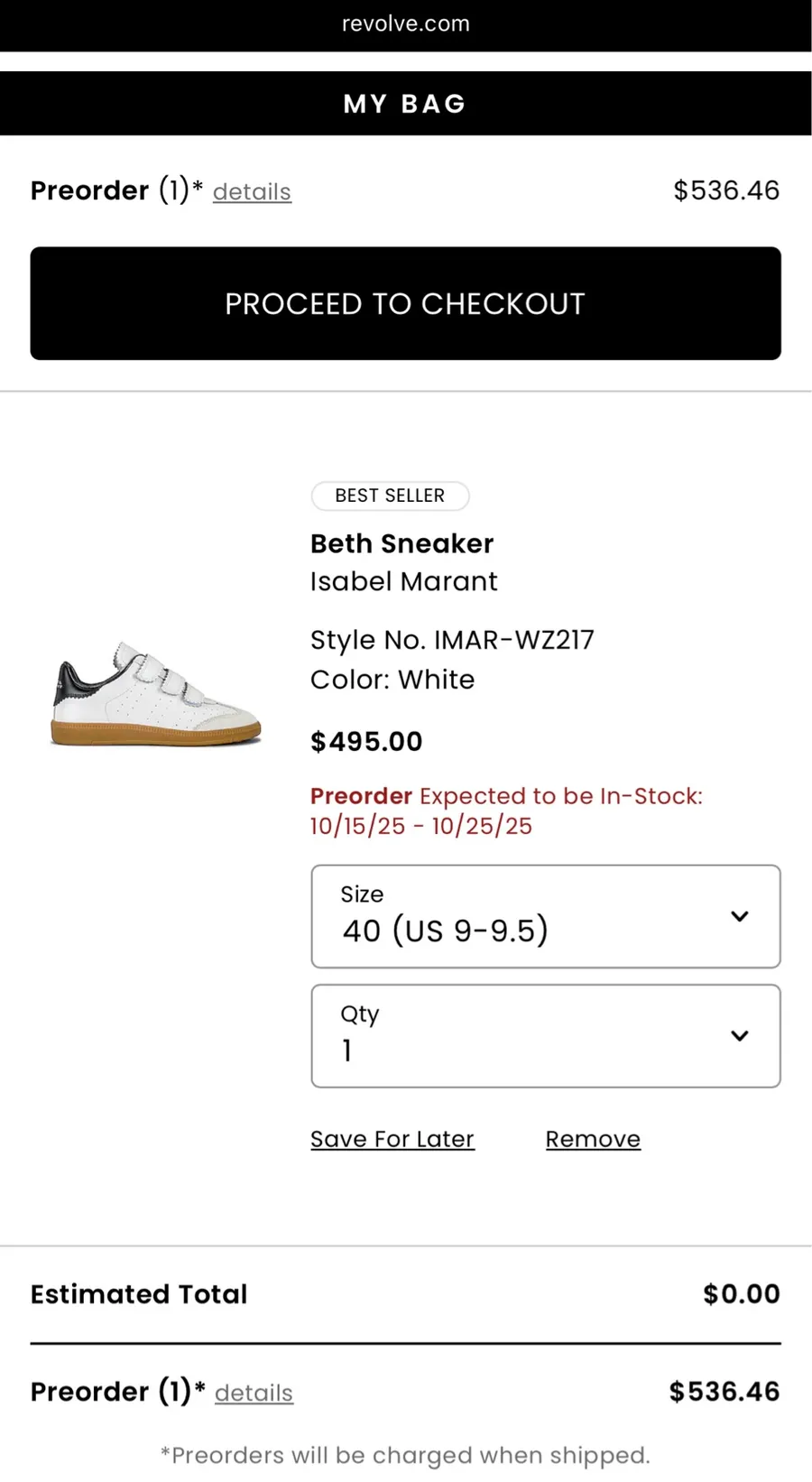Viewport: 812px width, 1482px height.
Task: Tap the top Preorder total $536.46
Action: pos(726,190)
